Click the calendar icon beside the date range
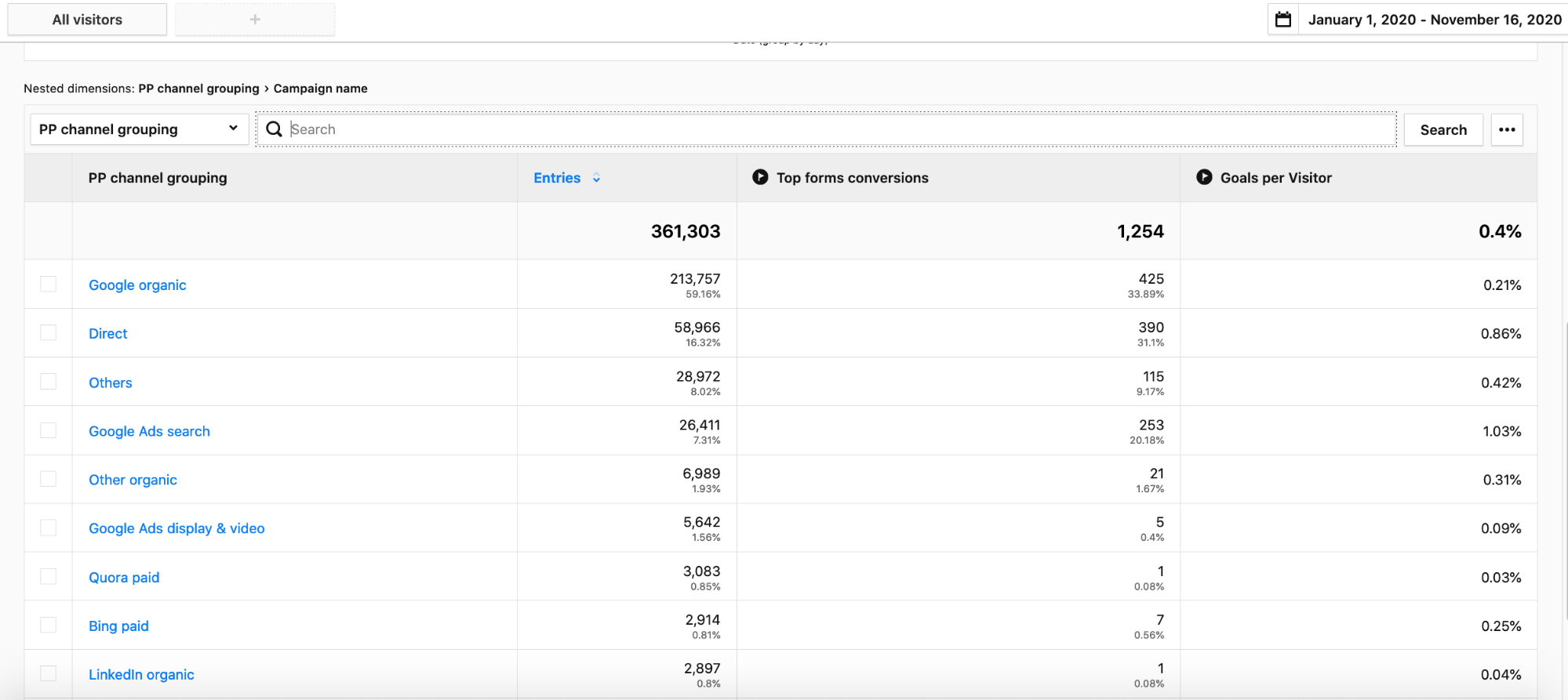The image size is (1568, 700). click(1283, 20)
